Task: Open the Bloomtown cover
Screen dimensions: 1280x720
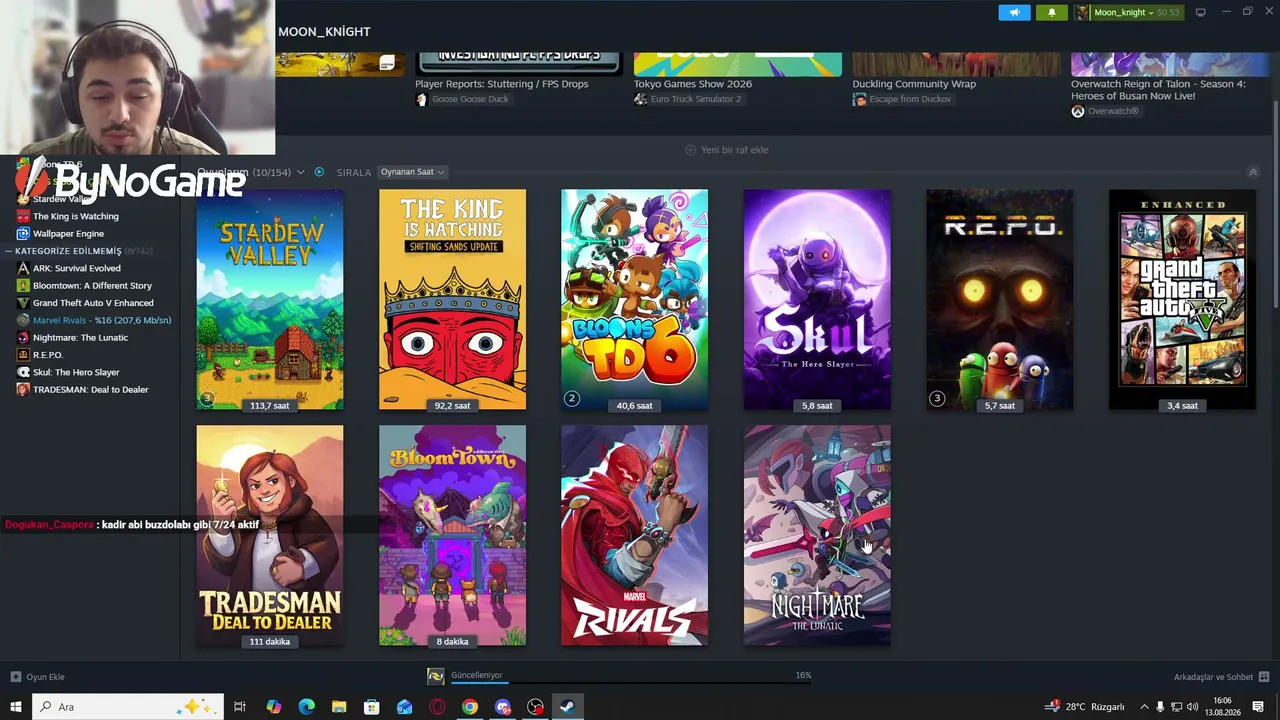Action: 452,535
